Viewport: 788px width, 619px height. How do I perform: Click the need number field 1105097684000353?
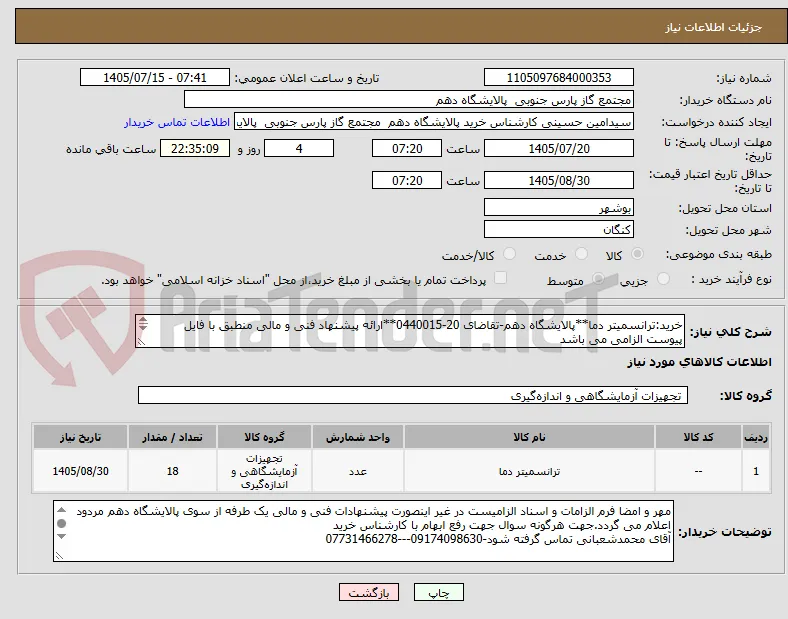pyautogui.click(x=559, y=77)
